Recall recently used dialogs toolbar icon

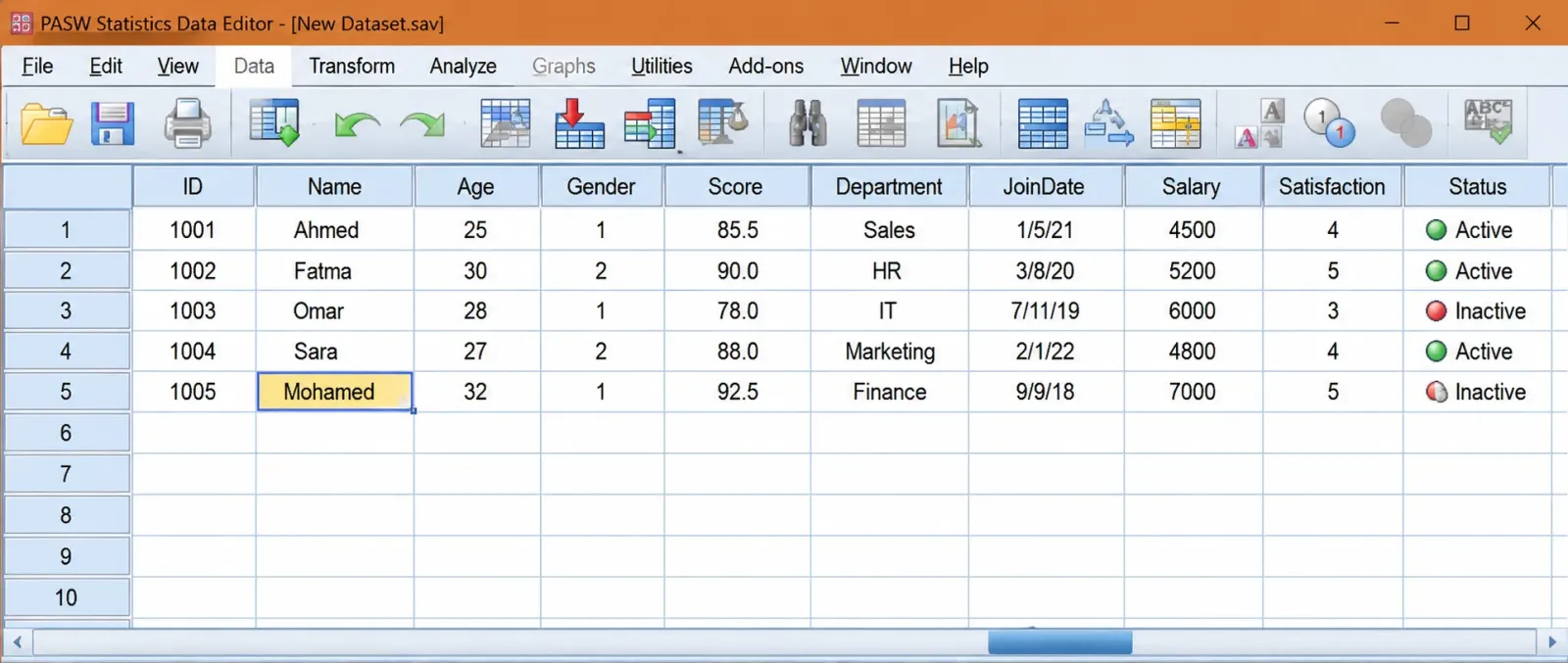274,124
